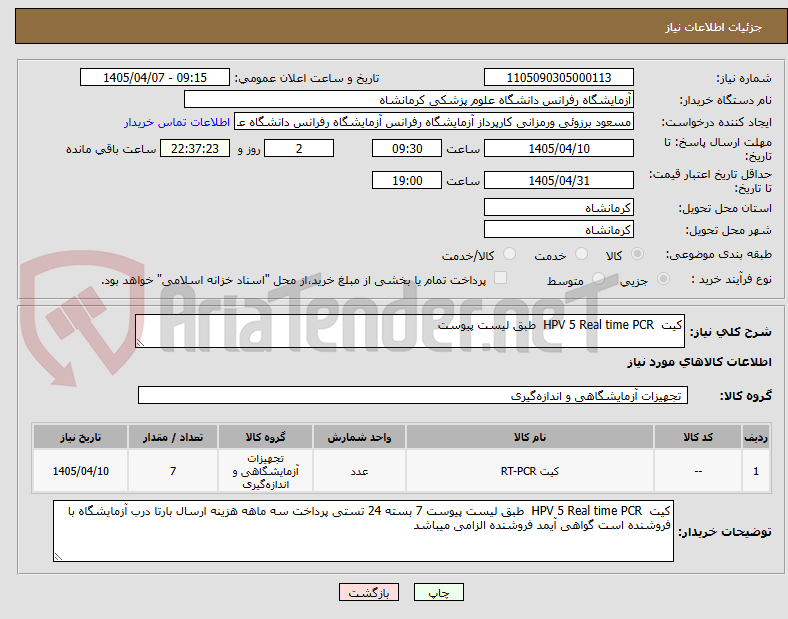Image resolution: width=788 pixels, height=619 pixels.
Task: Click the request creator name field
Action: coord(434,122)
